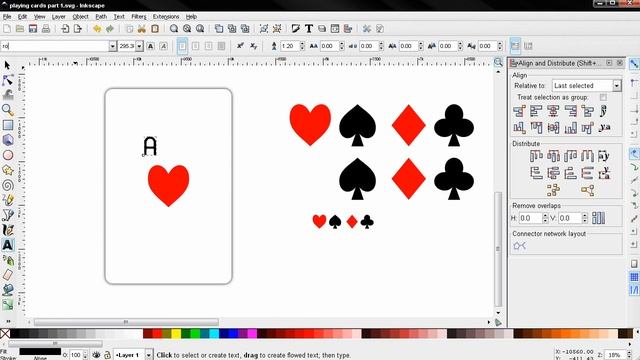Open the Filters menu

(139, 17)
